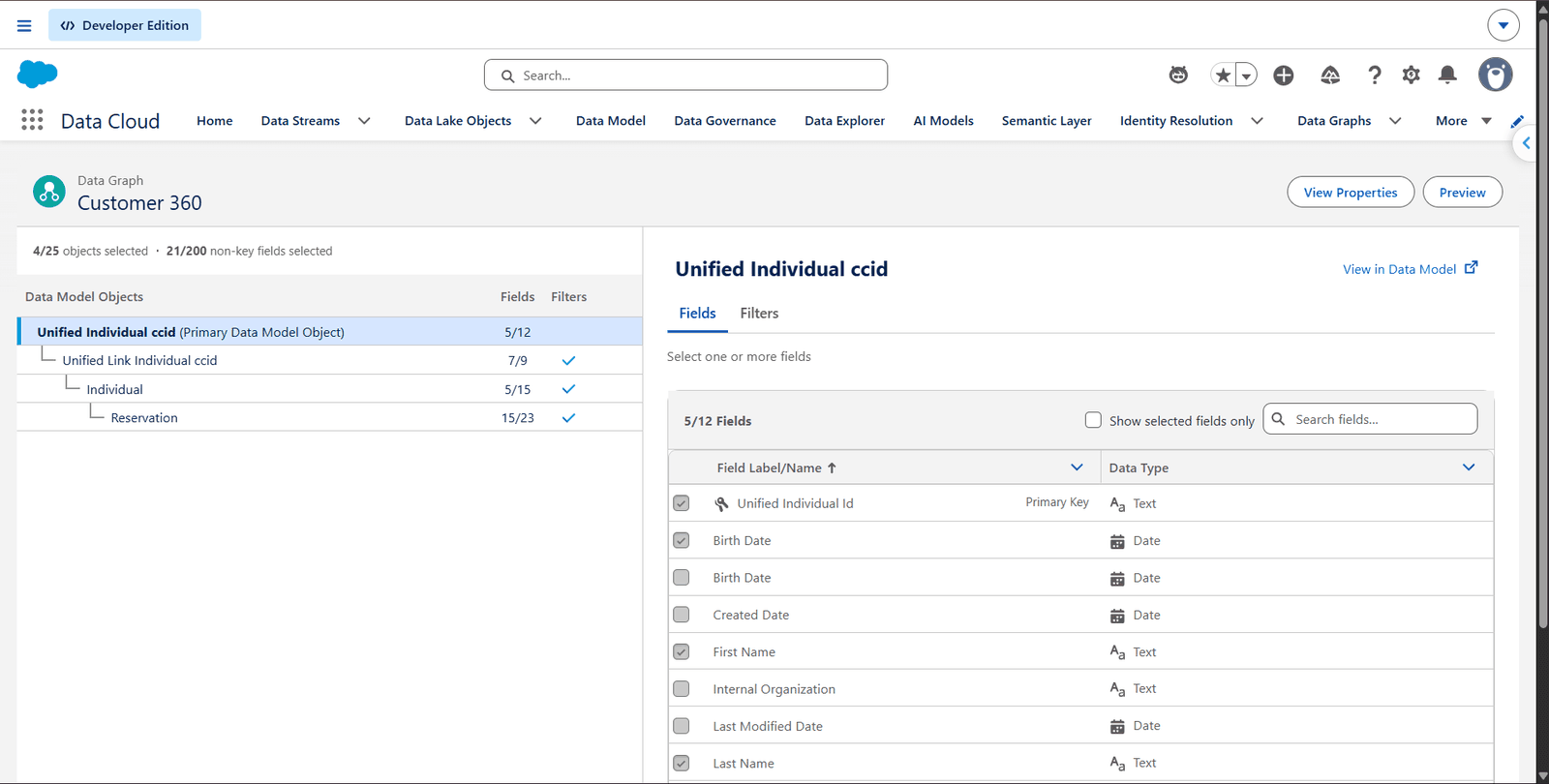
Task: Open the Trailhead guidance icon
Action: tap(1330, 75)
